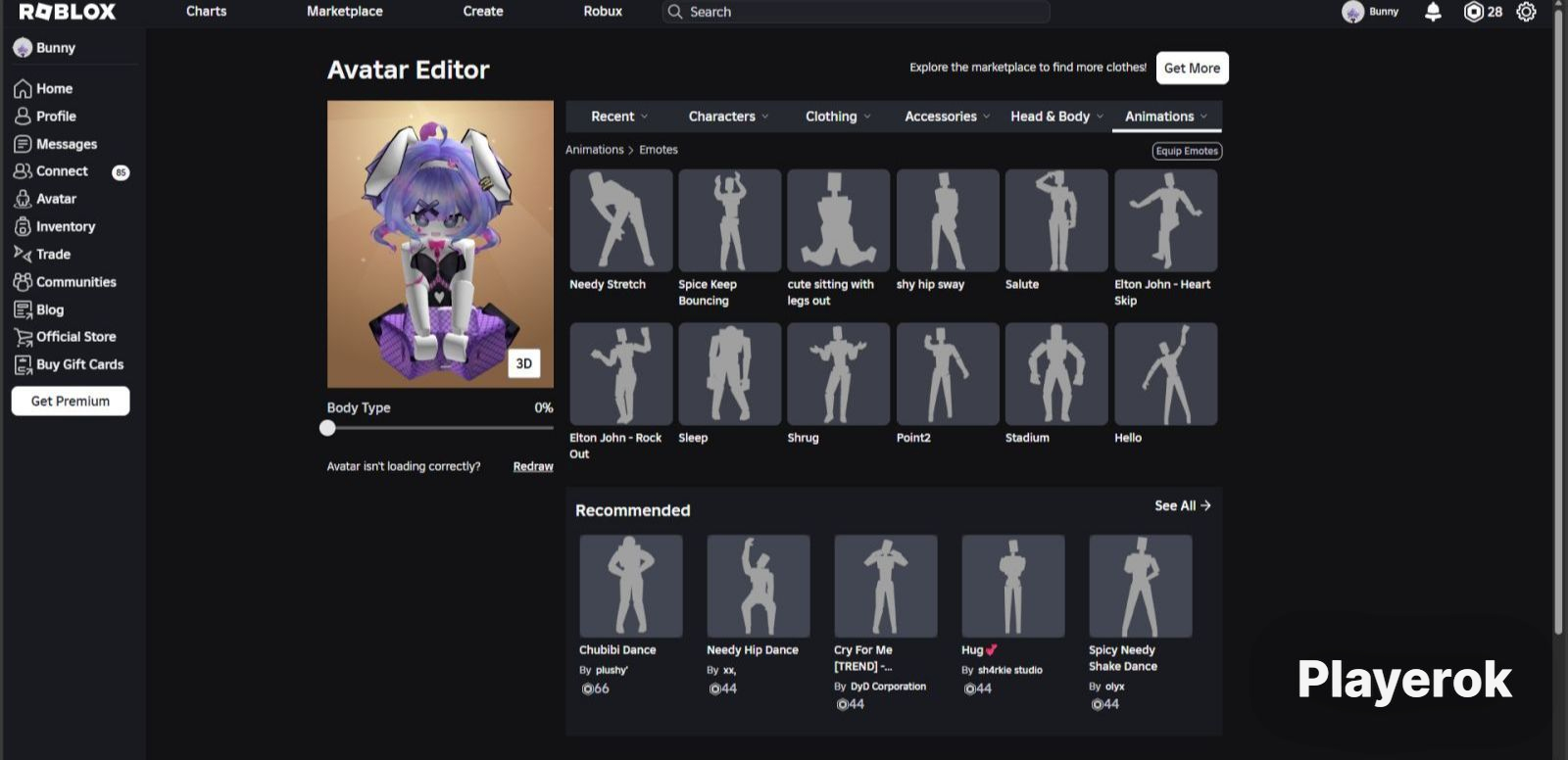Select the Shrug emote
This screenshot has width=1568, height=760.
click(839, 374)
